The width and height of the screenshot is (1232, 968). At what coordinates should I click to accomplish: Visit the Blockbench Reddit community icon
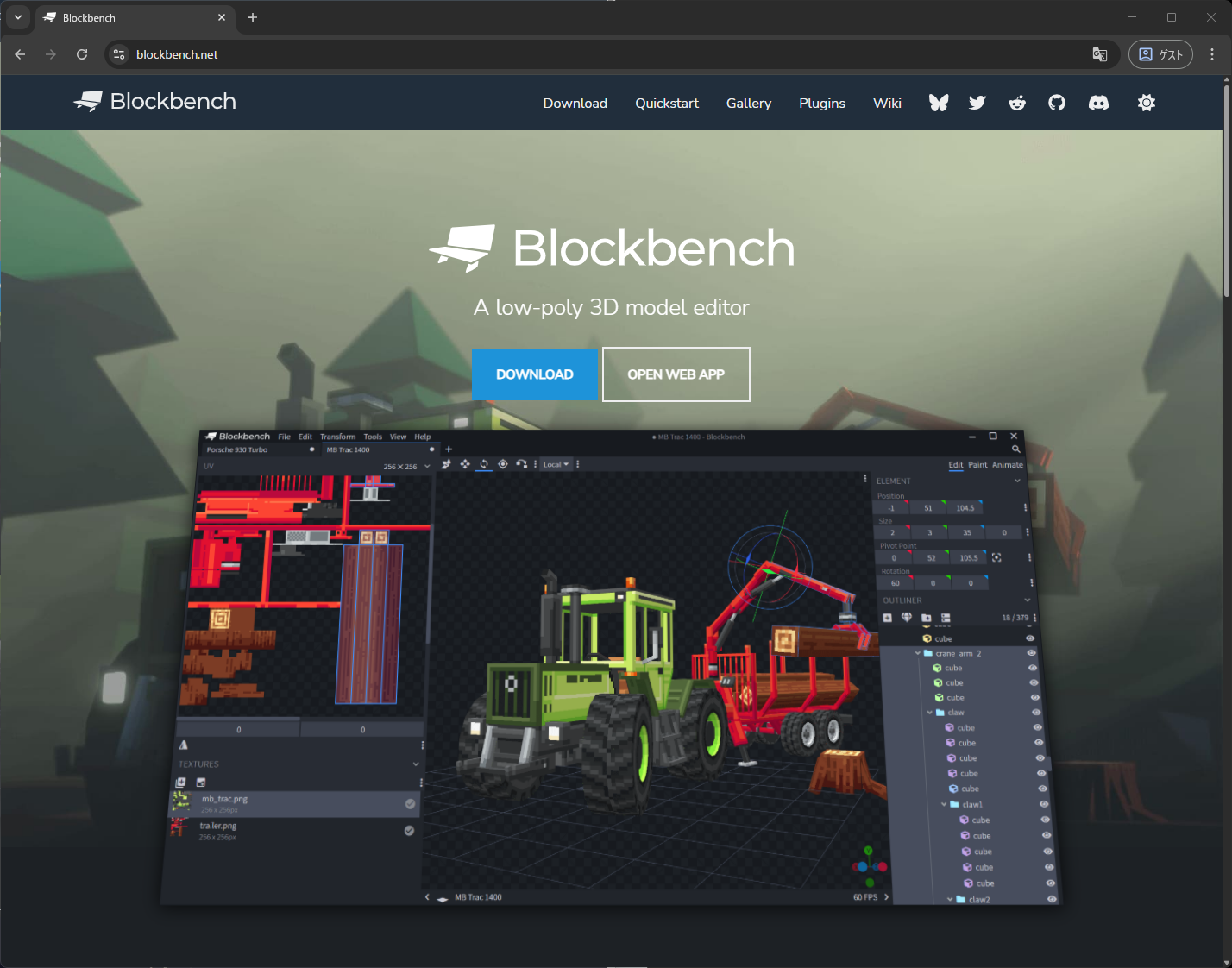point(1017,103)
